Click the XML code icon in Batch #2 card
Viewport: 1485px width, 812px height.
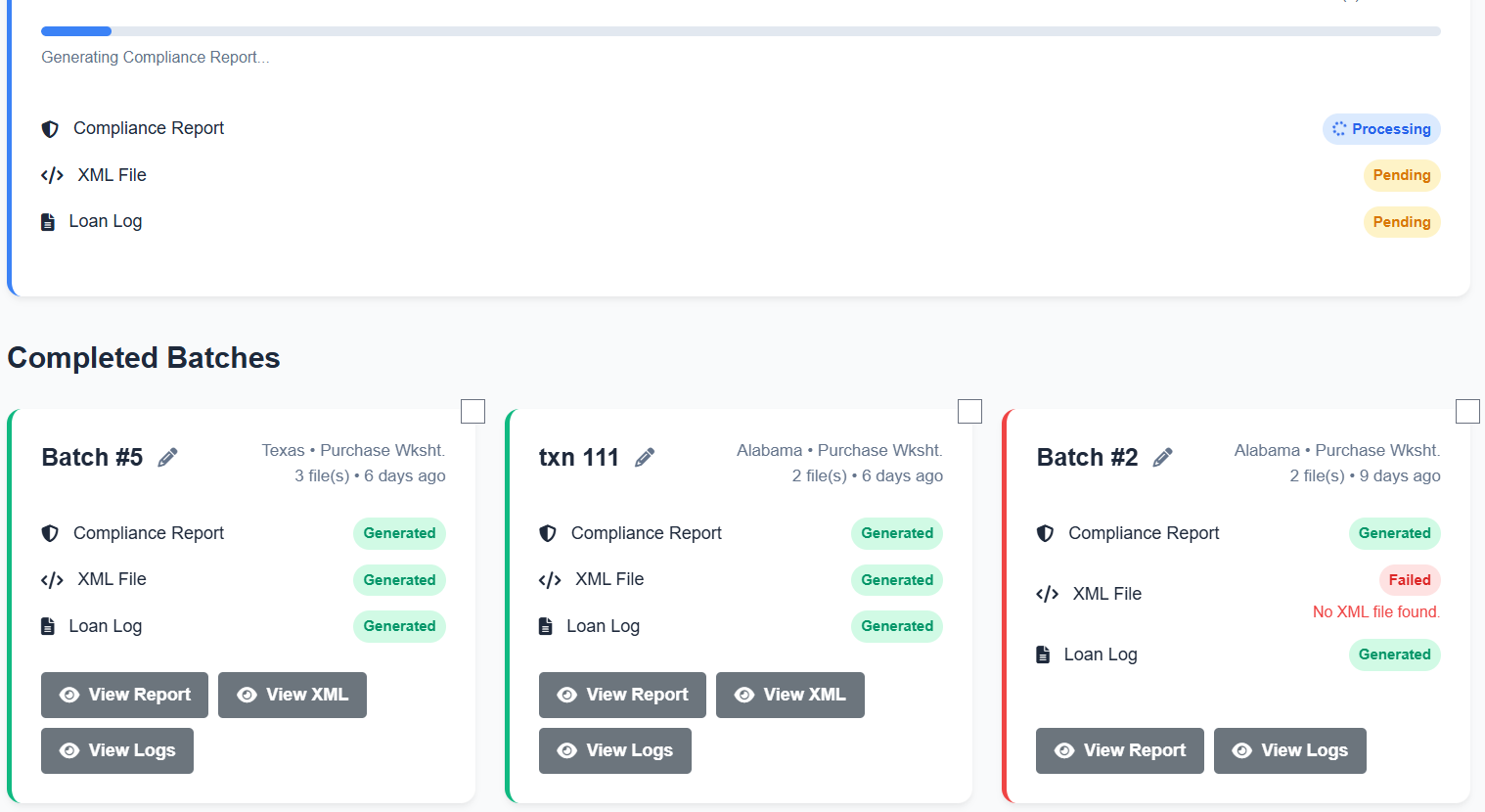(x=1047, y=594)
